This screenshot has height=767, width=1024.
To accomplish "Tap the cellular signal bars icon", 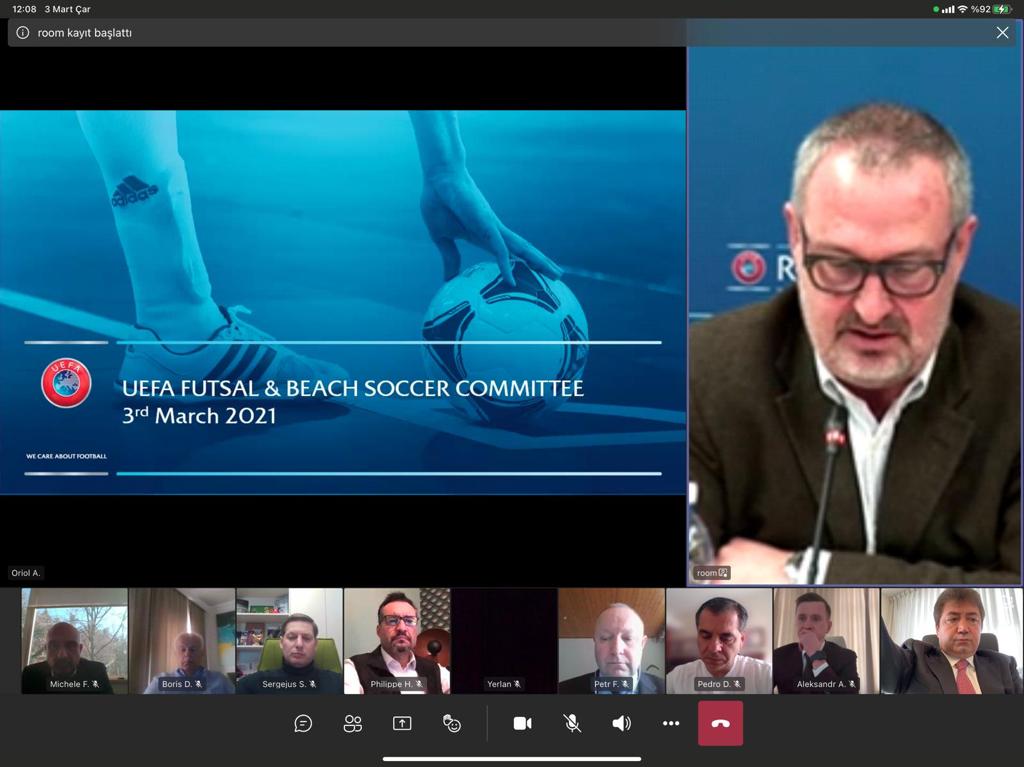I will (x=948, y=9).
